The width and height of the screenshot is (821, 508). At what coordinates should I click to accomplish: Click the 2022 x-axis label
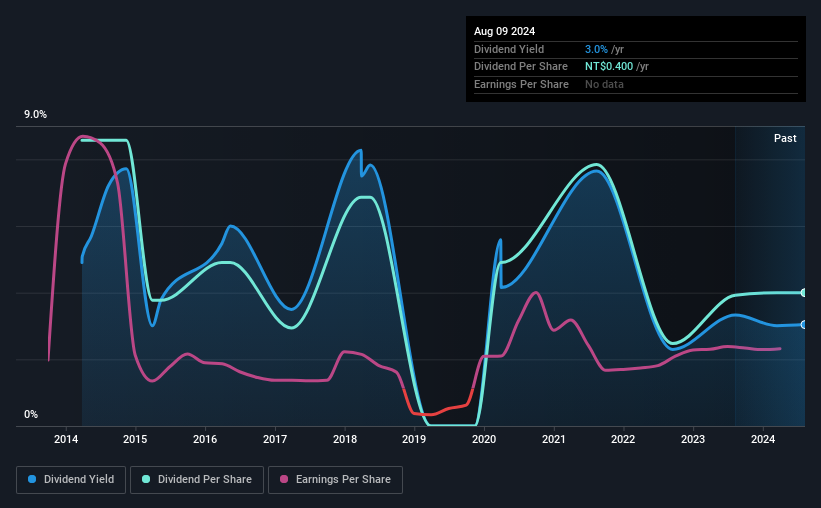point(623,439)
